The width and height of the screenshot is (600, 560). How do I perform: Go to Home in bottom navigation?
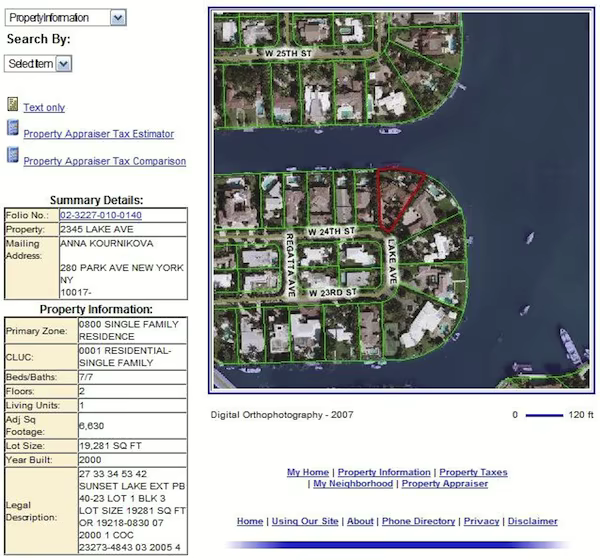250,521
